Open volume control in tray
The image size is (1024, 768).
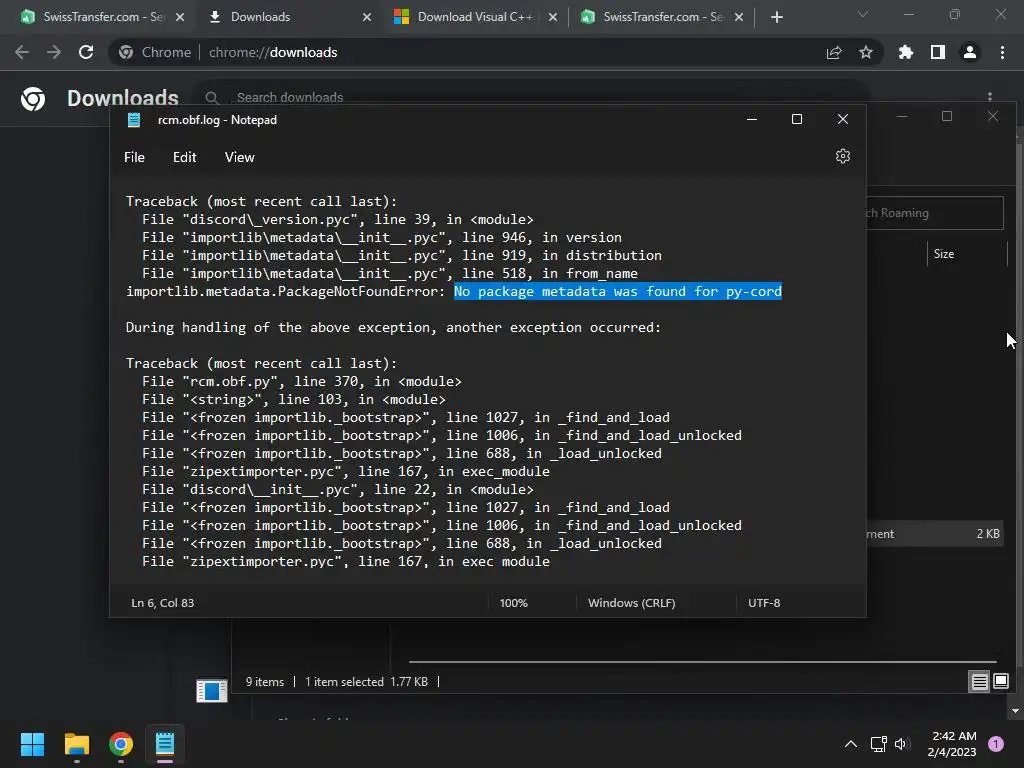[902, 744]
